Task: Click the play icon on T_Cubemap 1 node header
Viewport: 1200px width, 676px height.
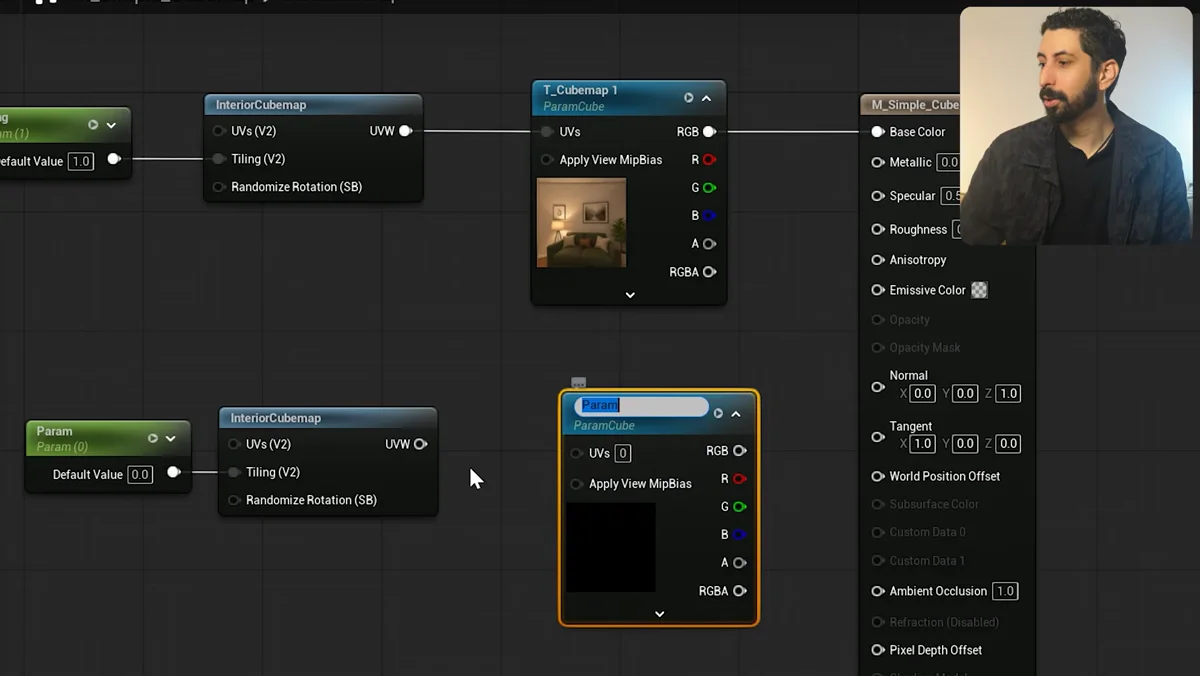Action: click(x=688, y=98)
